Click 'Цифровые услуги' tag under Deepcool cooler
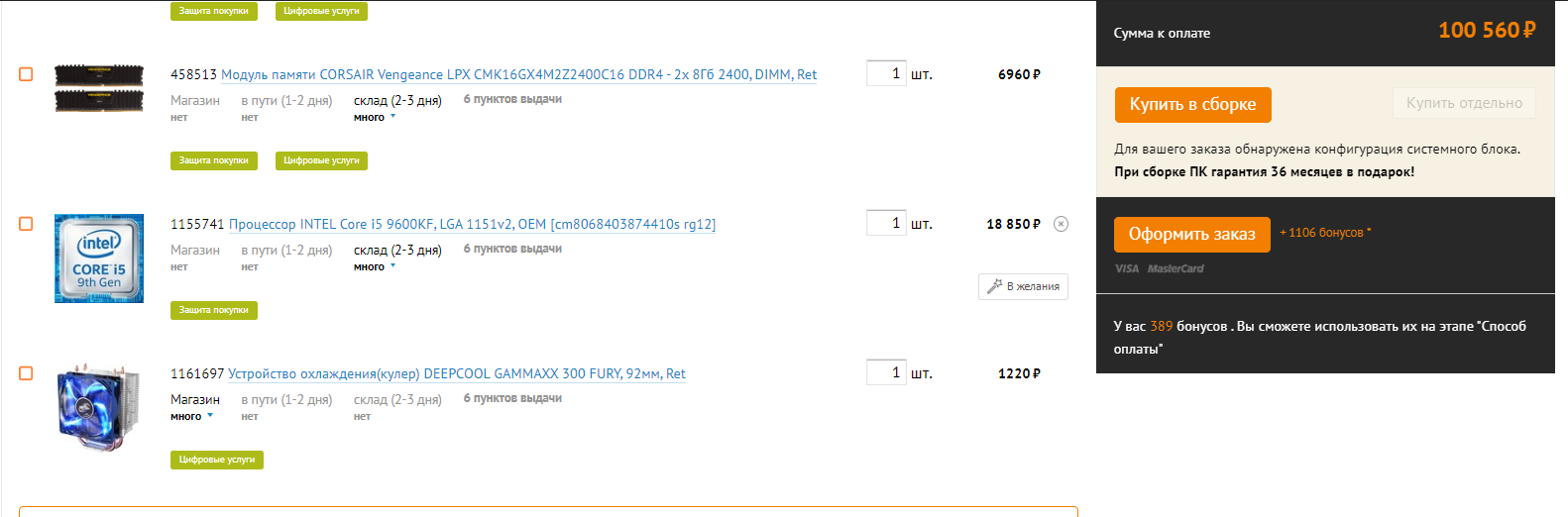Image resolution: width=1568 pixels, height=517 pixels. coord(217,460)
